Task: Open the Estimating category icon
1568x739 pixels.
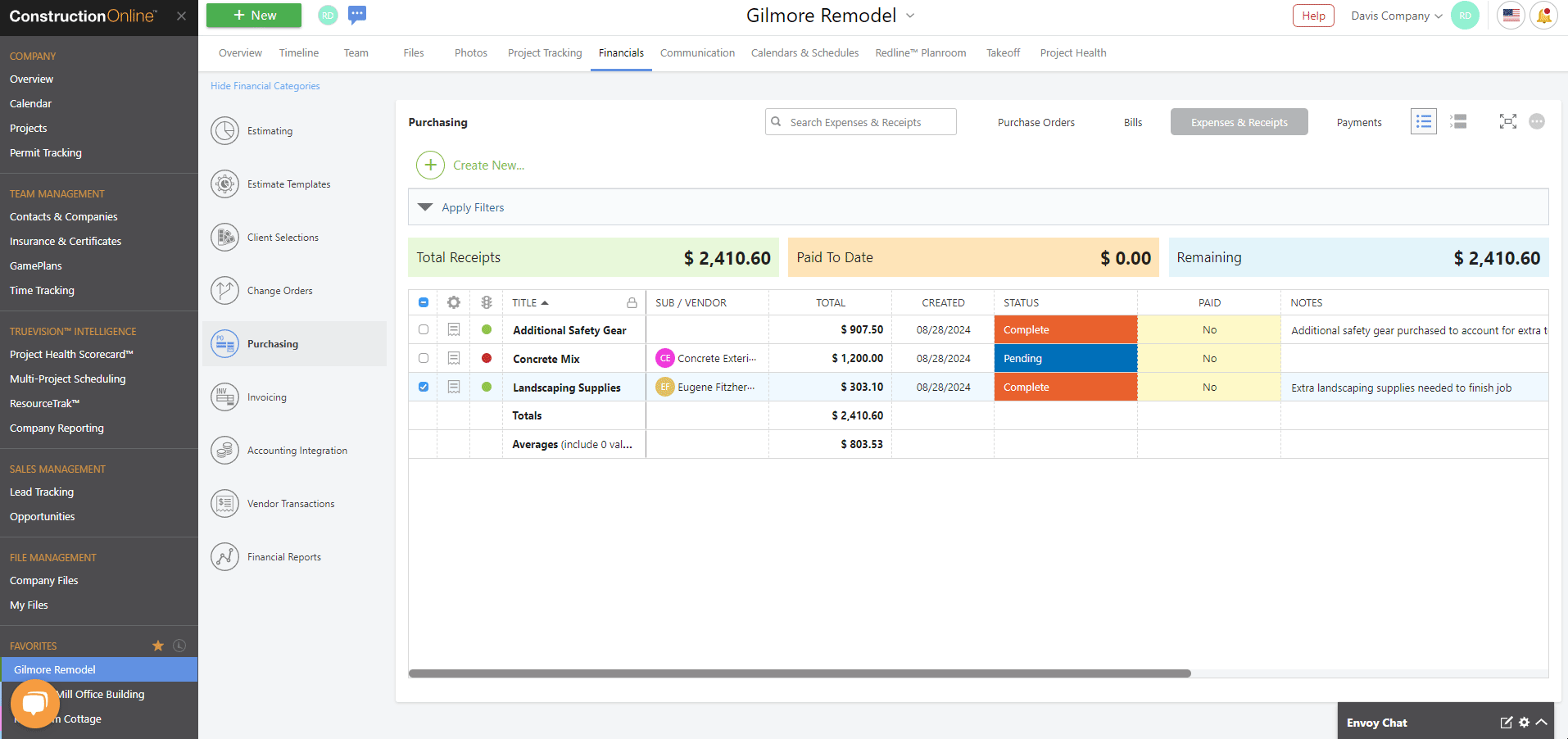Action: 224,131
